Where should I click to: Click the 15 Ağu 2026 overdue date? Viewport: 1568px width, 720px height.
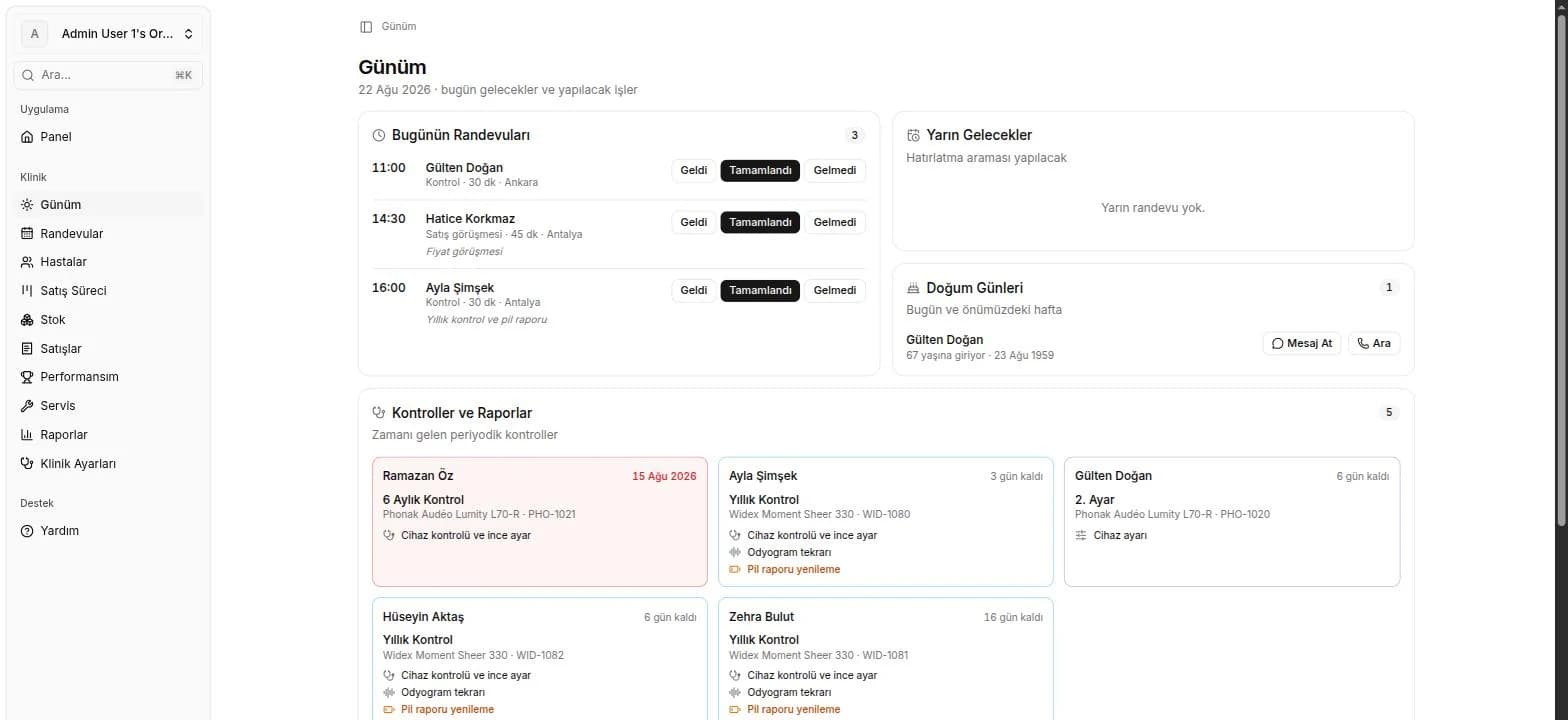[x=664, y=477]
